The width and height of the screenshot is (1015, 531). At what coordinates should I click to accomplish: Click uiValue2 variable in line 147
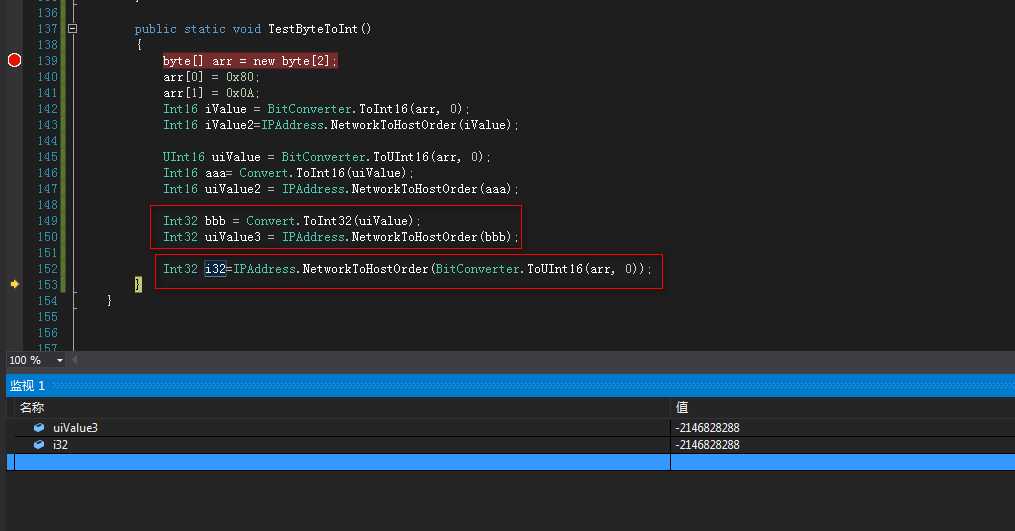[x=232, y=188]
